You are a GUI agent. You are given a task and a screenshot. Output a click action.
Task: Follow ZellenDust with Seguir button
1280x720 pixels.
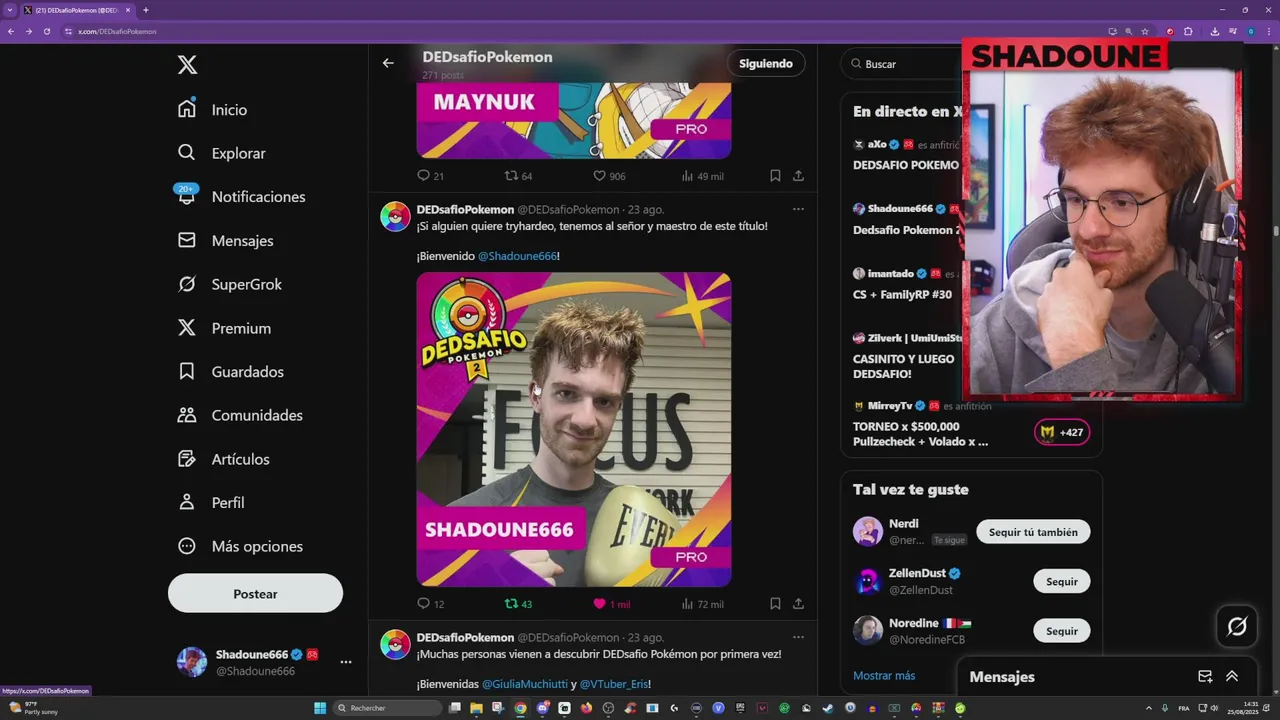1062,581
